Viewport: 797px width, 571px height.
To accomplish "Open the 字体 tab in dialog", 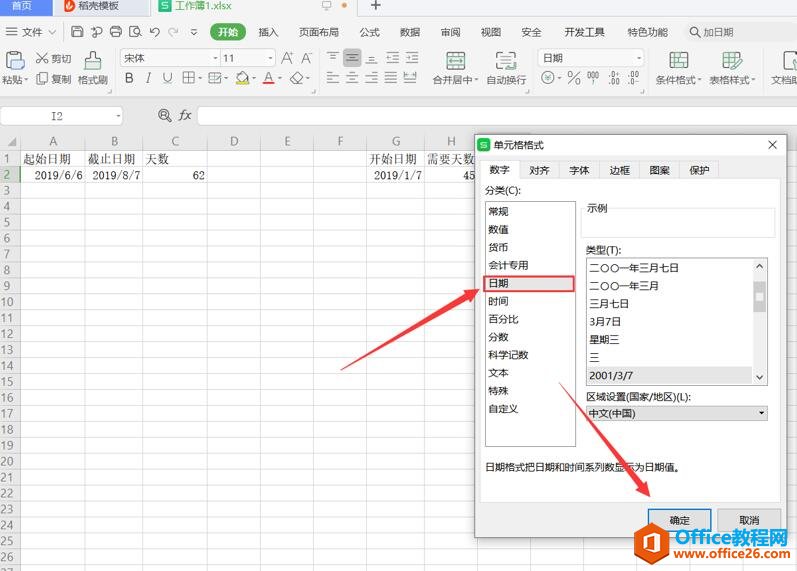I will click(579, 170).
